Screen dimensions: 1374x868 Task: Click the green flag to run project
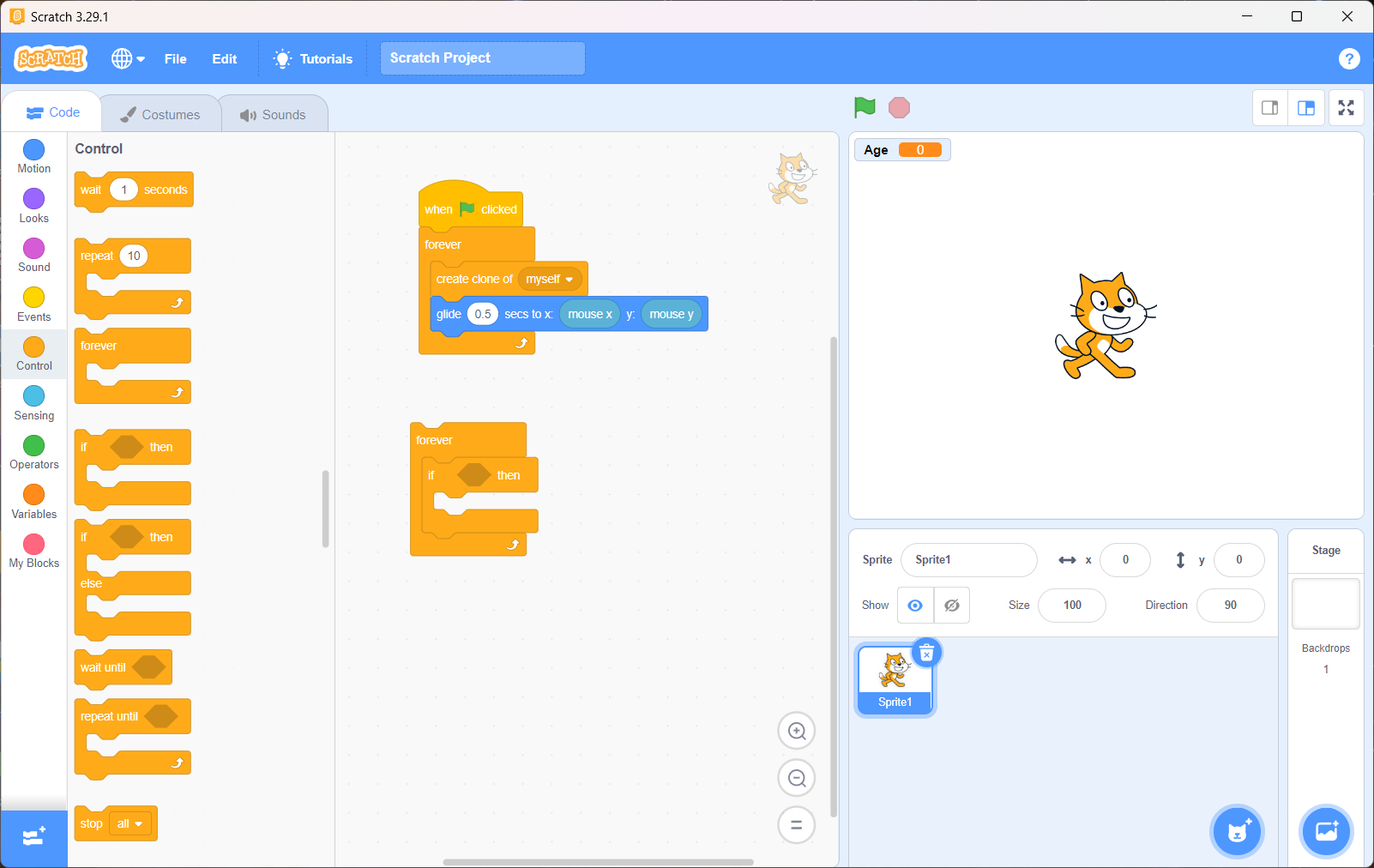(865, 107)
